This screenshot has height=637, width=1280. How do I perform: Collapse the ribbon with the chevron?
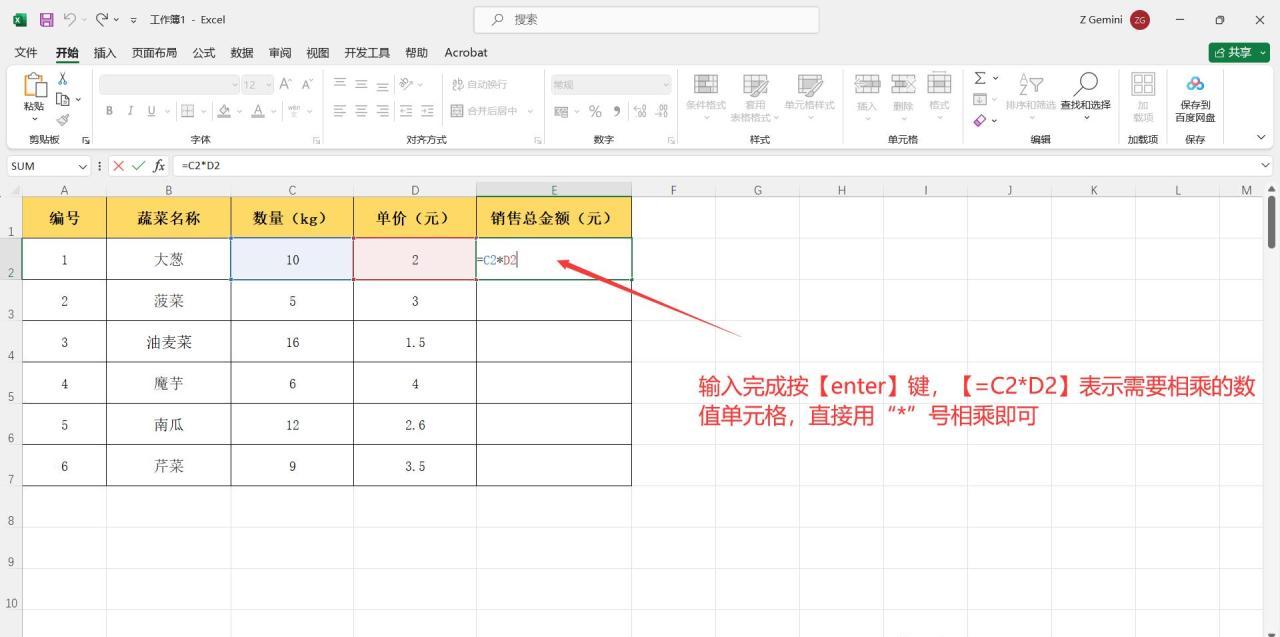click(1262, 138)
